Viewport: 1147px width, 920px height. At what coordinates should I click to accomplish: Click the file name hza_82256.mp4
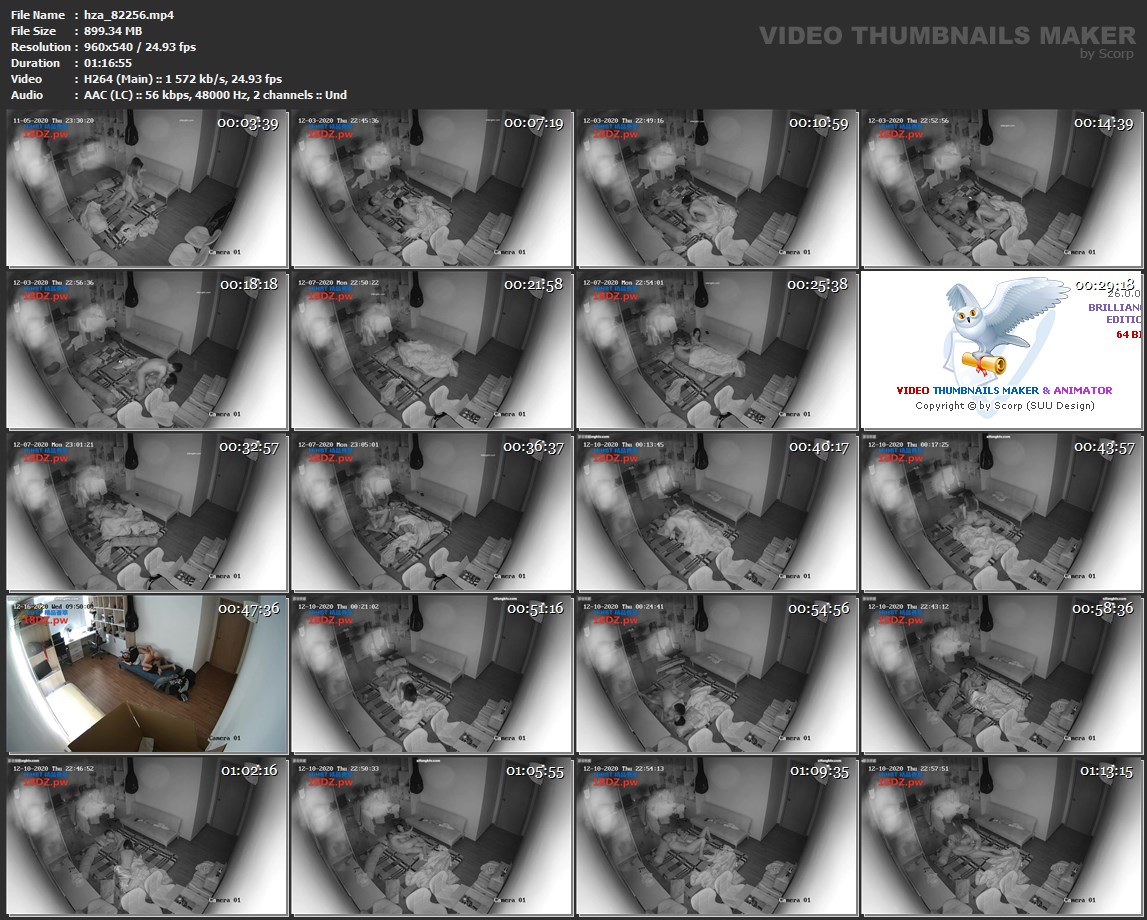(129, 15)
